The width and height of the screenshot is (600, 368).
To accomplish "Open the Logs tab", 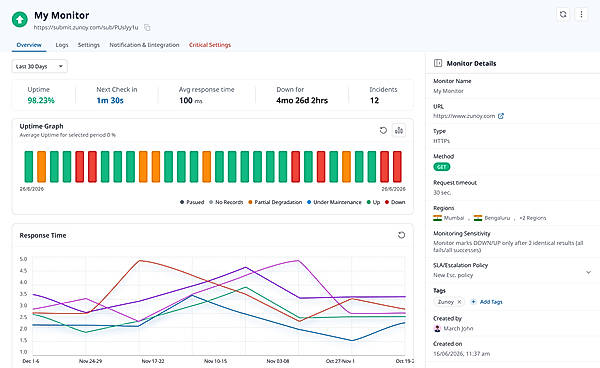I will pos(62,45).
